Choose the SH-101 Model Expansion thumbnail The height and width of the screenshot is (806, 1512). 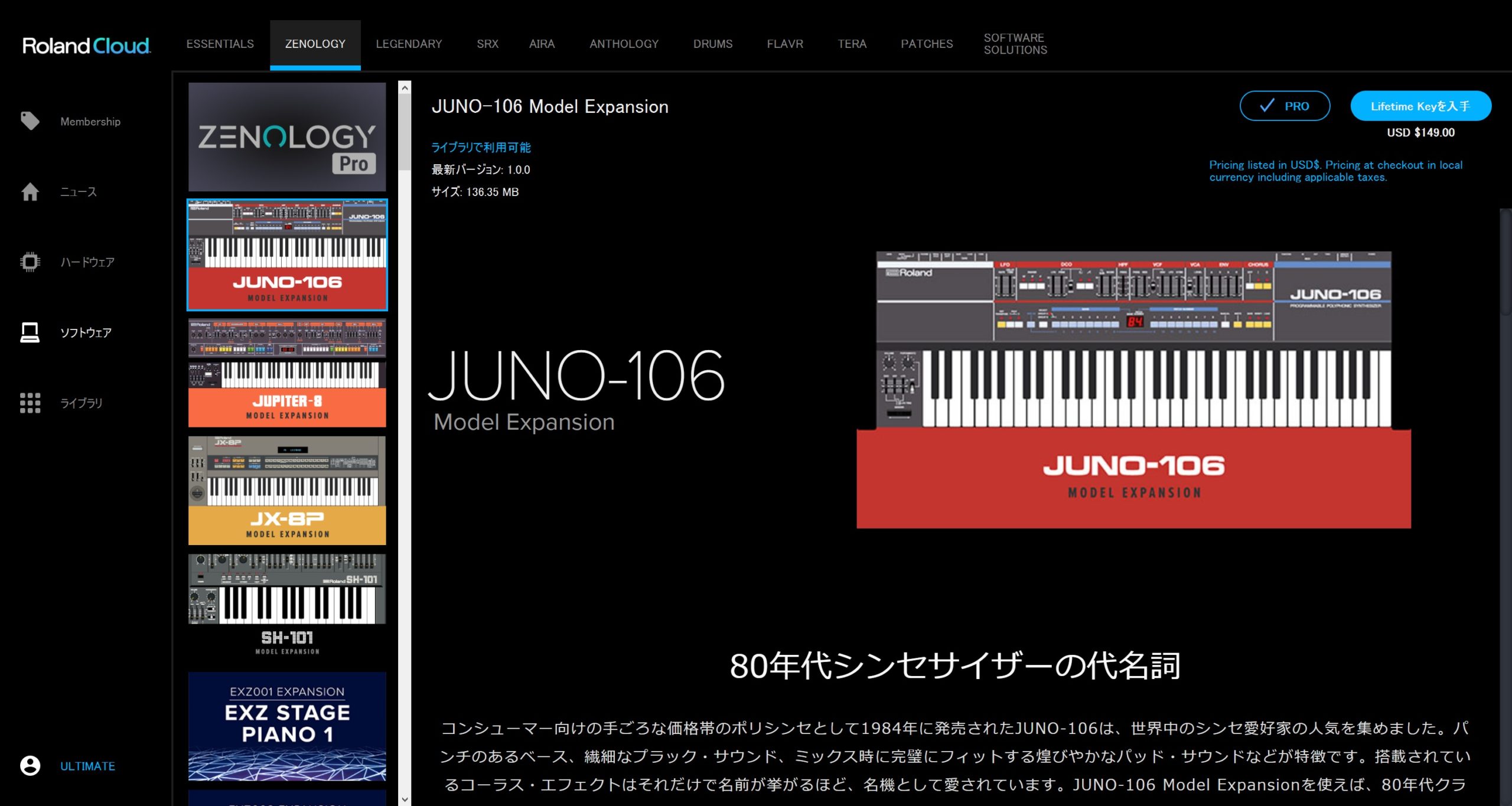[287, 608]
